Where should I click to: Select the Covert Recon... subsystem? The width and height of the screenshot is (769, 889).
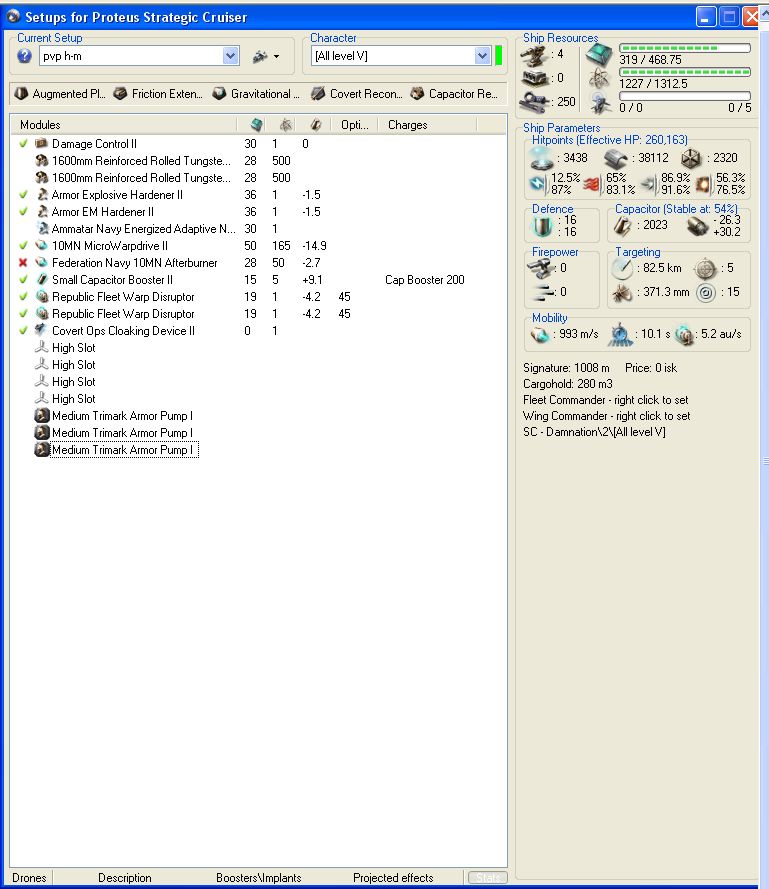(357, 94)
